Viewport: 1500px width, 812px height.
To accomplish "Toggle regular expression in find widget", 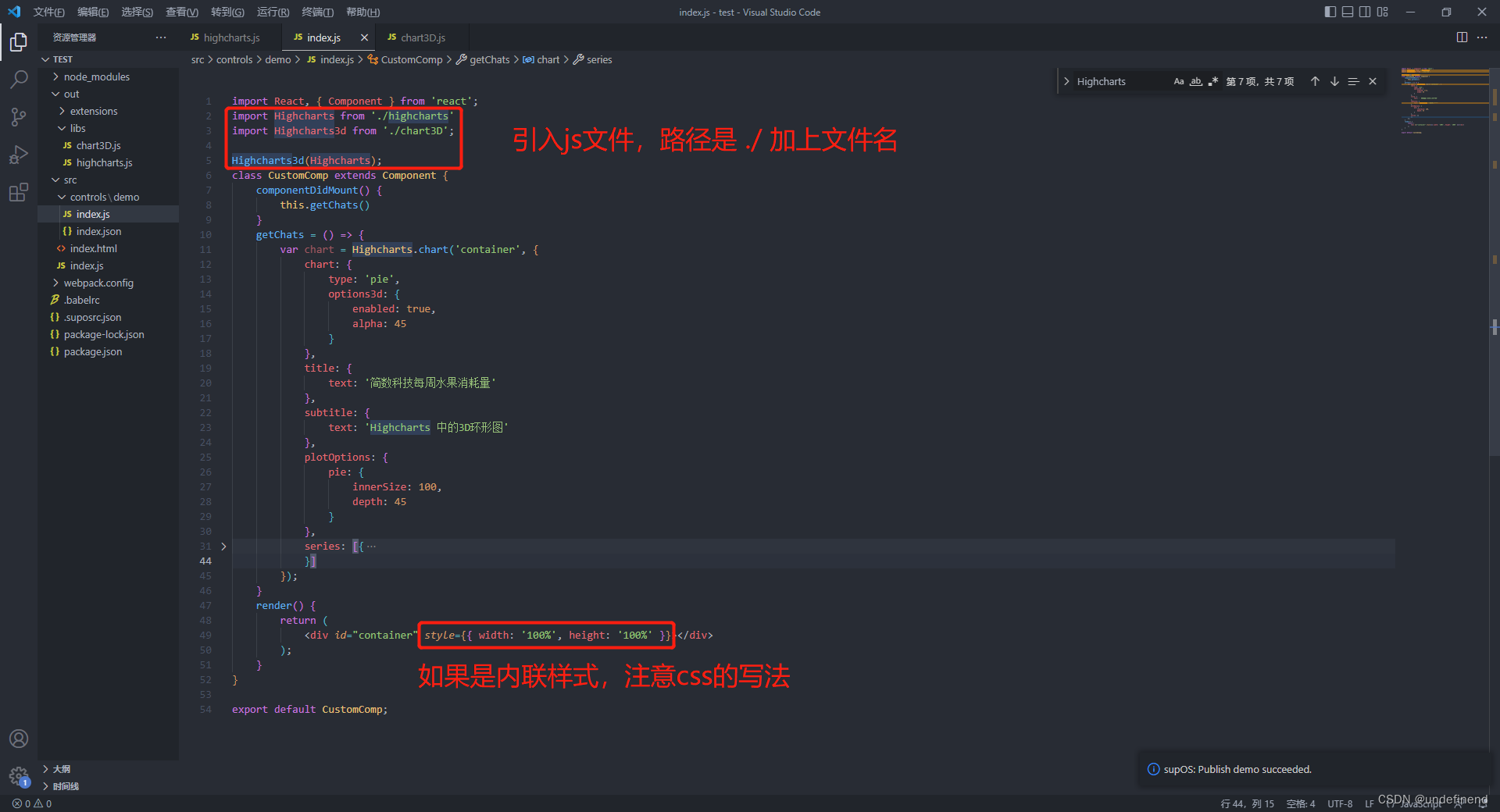I will click(1213, 81).
